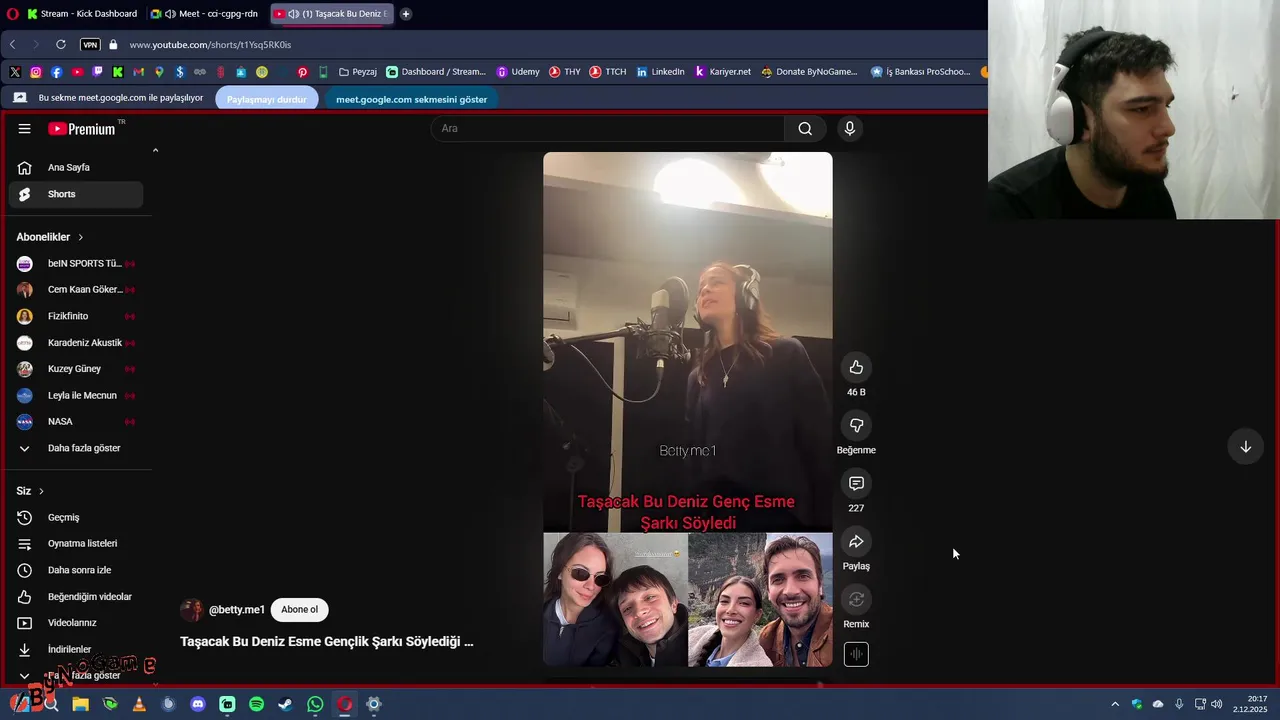Open Videolarınız in sidebar
The height and width of the screenshot is (720, 1280).
pos(76,622)
